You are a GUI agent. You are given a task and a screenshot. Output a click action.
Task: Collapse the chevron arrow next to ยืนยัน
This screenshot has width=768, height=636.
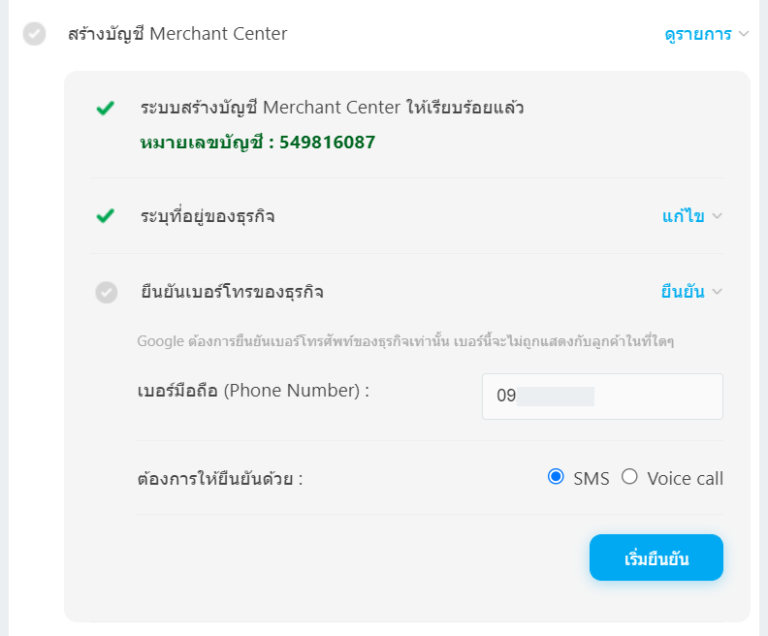tap(716, 292)
